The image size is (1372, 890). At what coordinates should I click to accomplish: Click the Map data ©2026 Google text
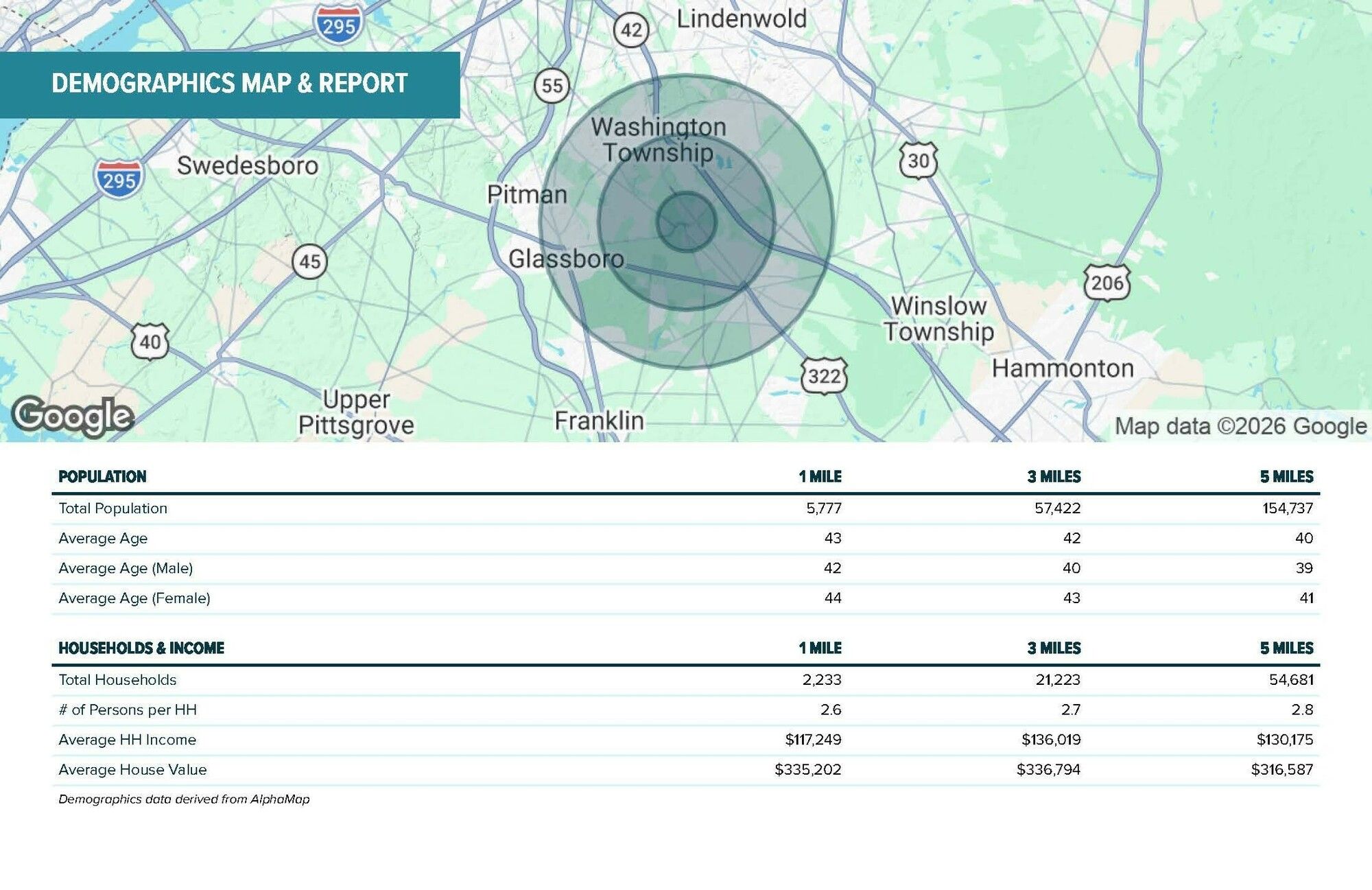pyautogui.click(x=1240, y=426)
